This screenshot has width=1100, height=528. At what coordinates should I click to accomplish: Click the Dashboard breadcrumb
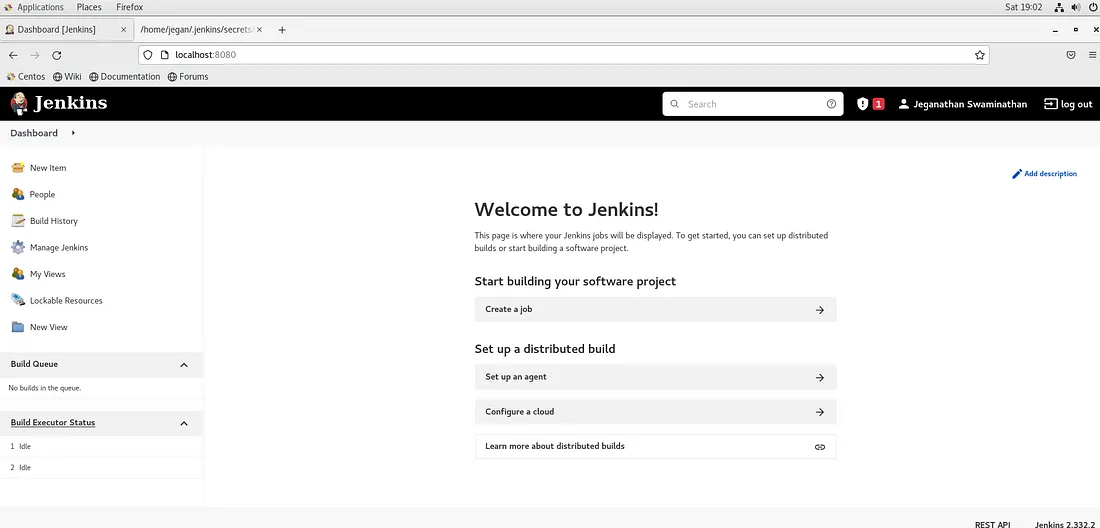[34, 133]
